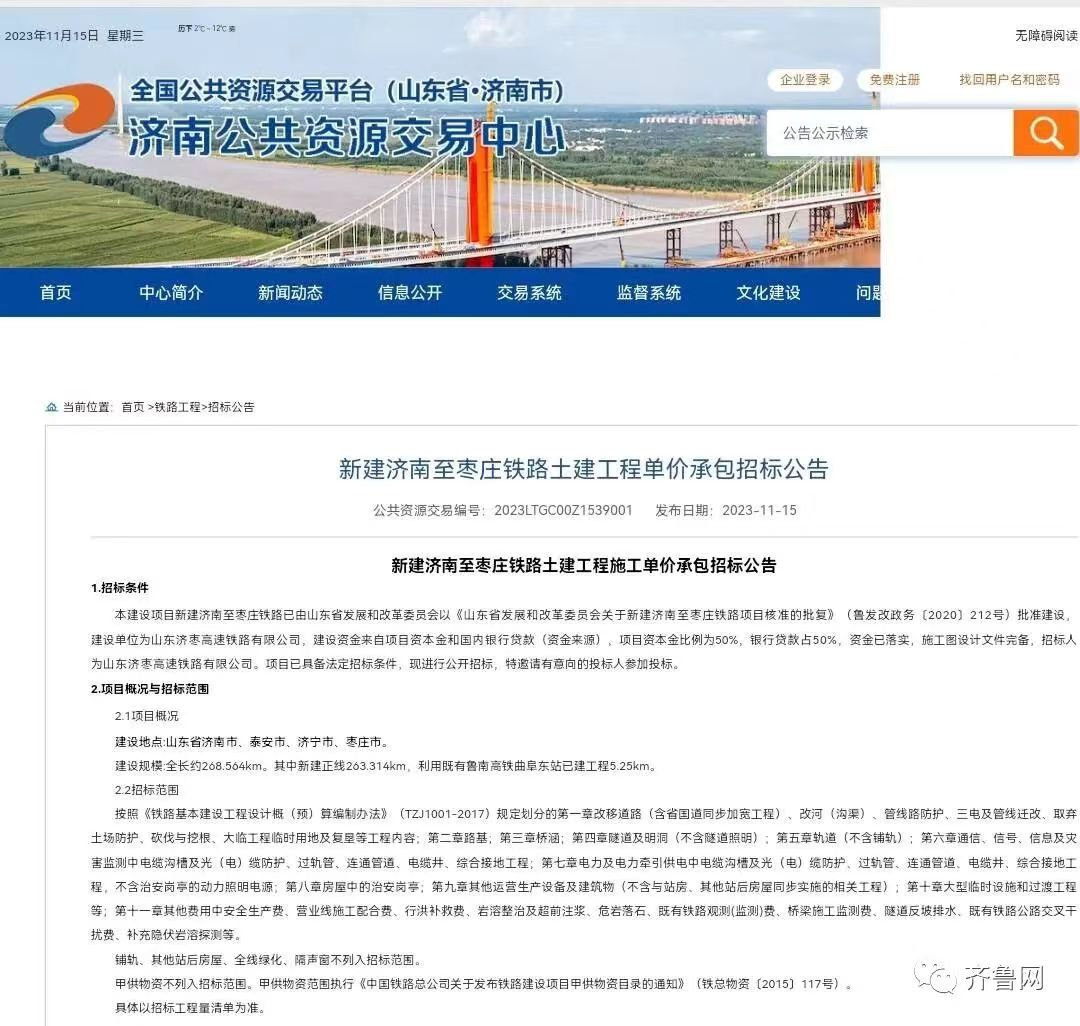Click publish date 2023-11-15
Viewport: 1080px width, 1026px height.
click(x=759, y=510)
